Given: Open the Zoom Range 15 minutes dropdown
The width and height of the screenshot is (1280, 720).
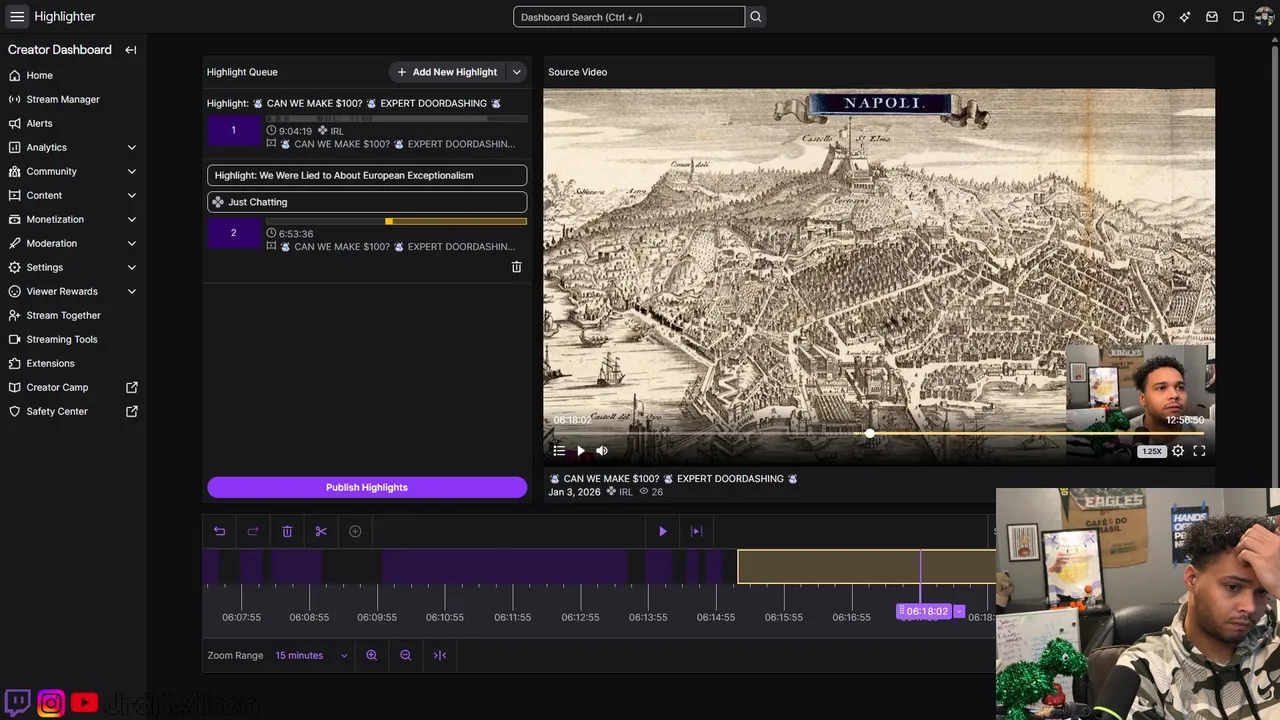Looking at the screenshot, I should [x=311, y=655].
